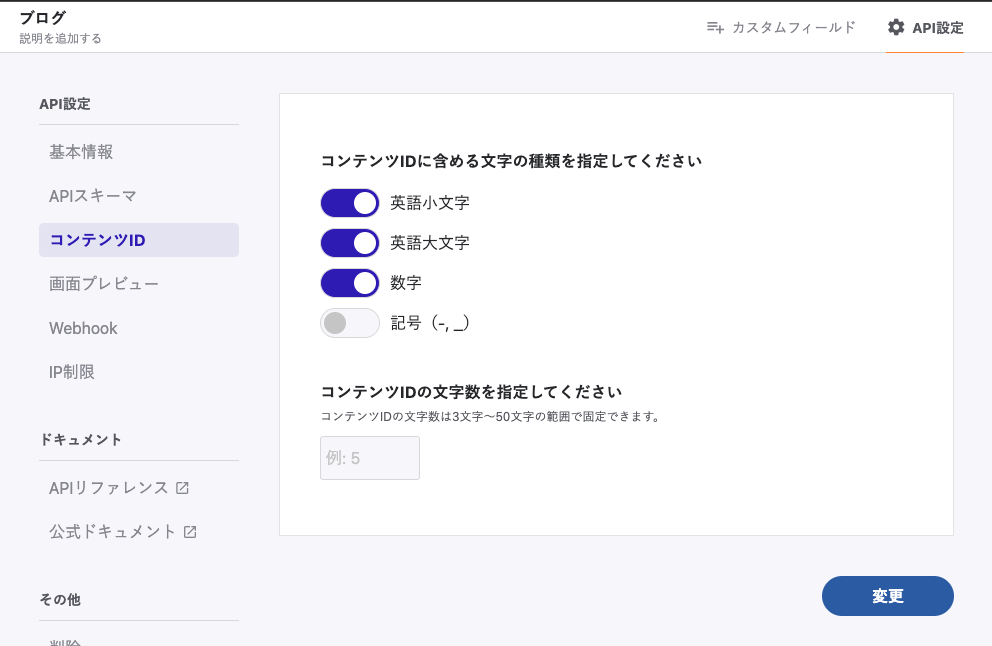992x646 pixels.
Task: Click external link icon beside APIリファレンス
Action: (182, 488)
